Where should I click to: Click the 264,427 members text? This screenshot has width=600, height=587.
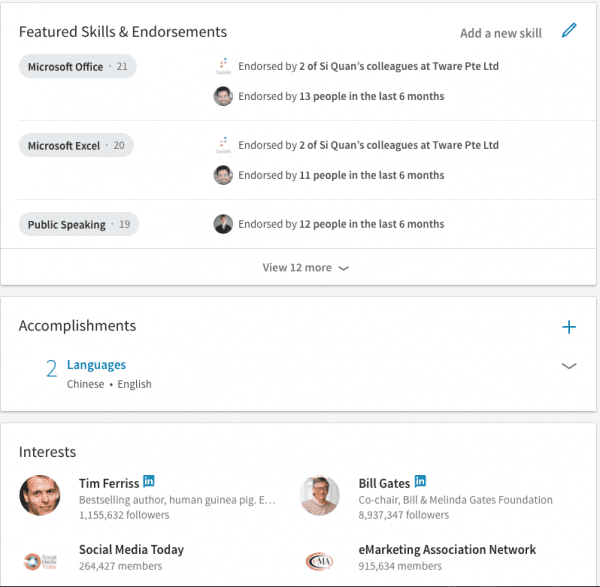121,566
